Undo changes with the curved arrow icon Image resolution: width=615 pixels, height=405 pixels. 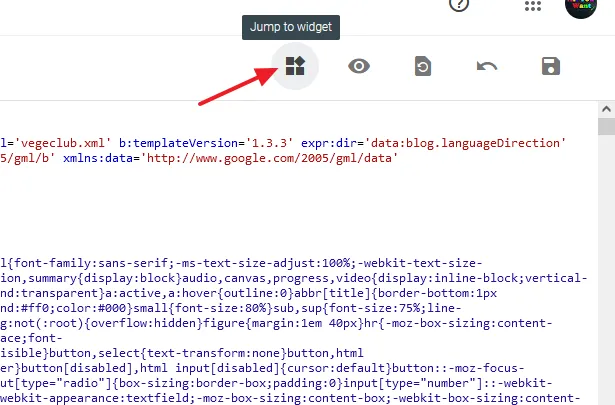pyautogui.click(x=487, y=66)
